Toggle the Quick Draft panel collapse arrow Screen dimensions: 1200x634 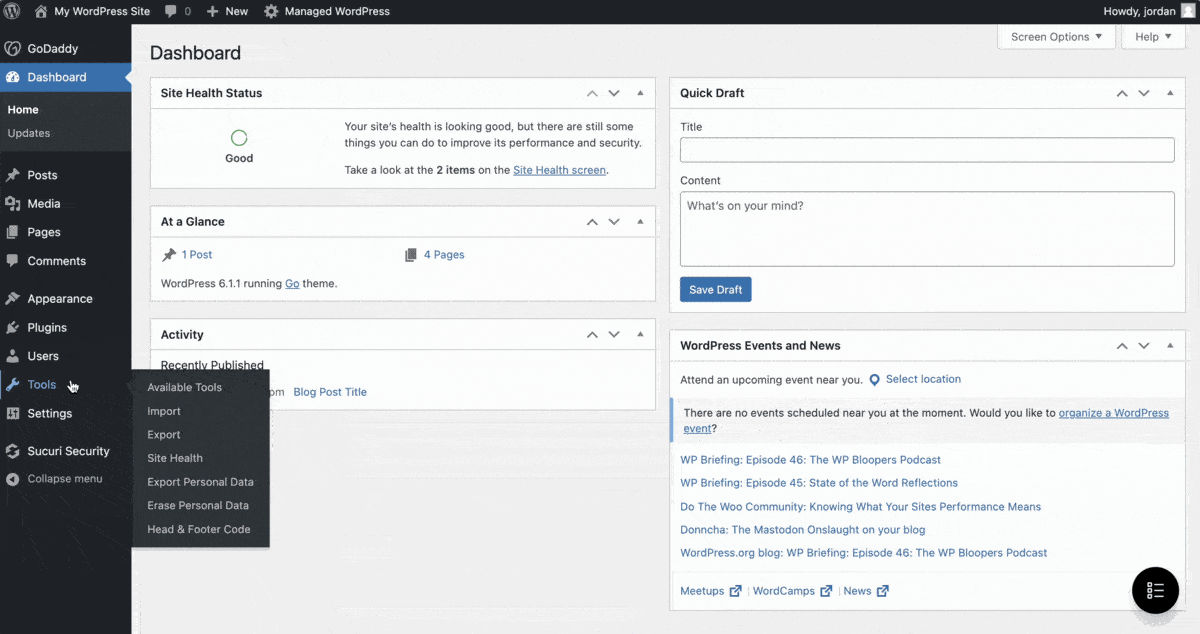(x=1169, y=93)
